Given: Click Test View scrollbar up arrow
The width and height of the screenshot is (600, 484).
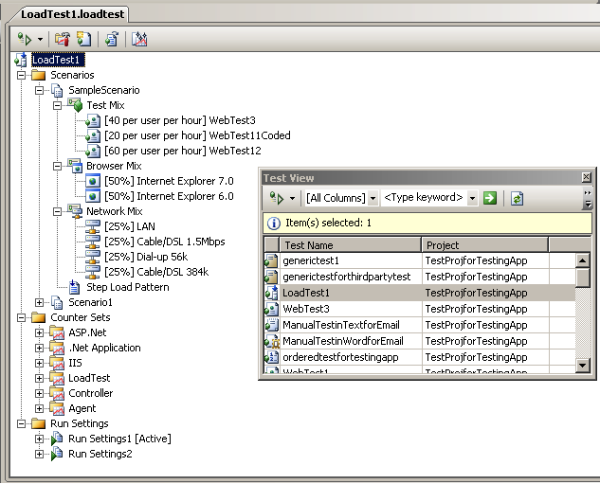Looking at the screenshot, I should click(x=583, y=261).
